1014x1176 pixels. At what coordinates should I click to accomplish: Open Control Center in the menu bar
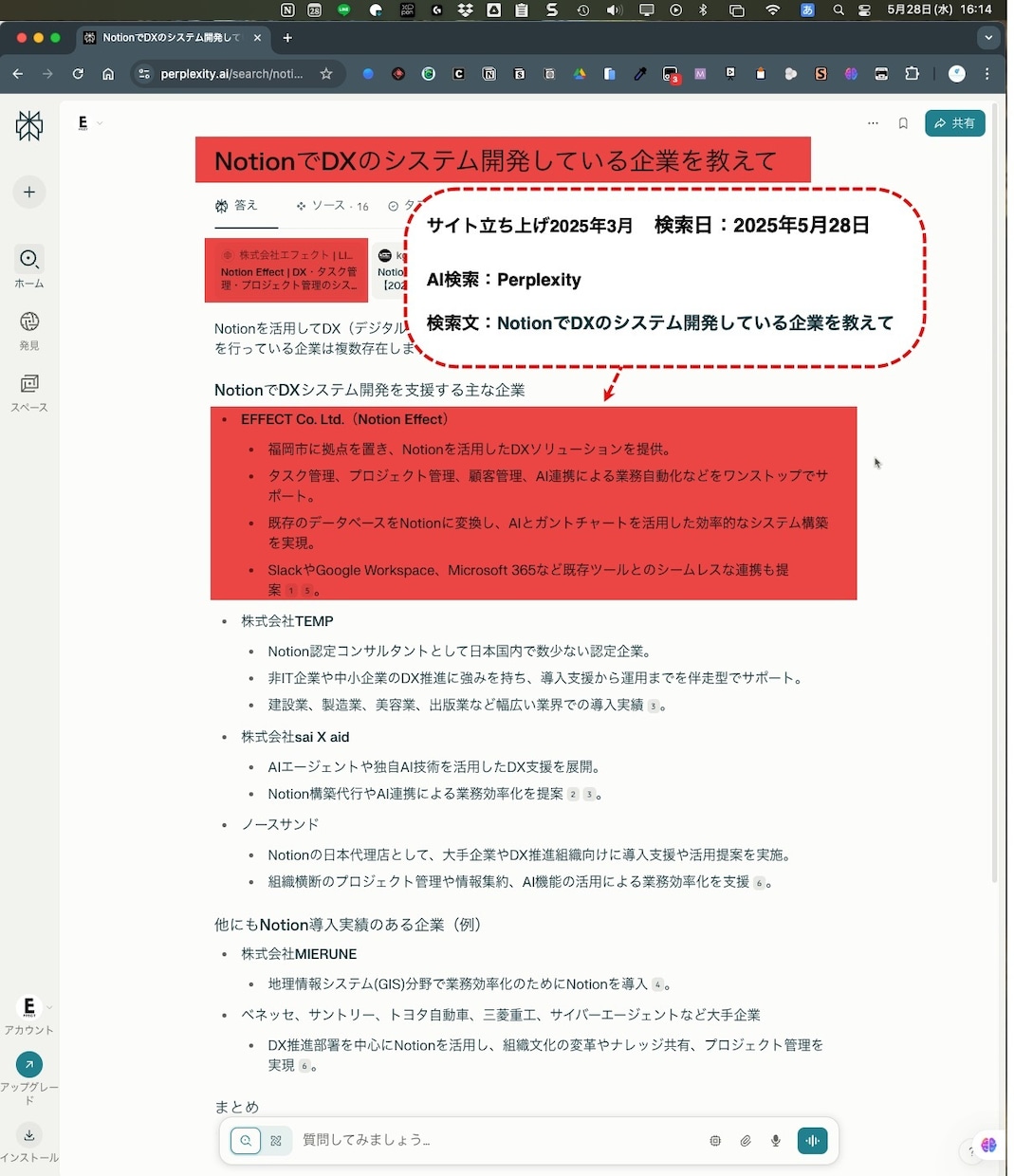864,10
